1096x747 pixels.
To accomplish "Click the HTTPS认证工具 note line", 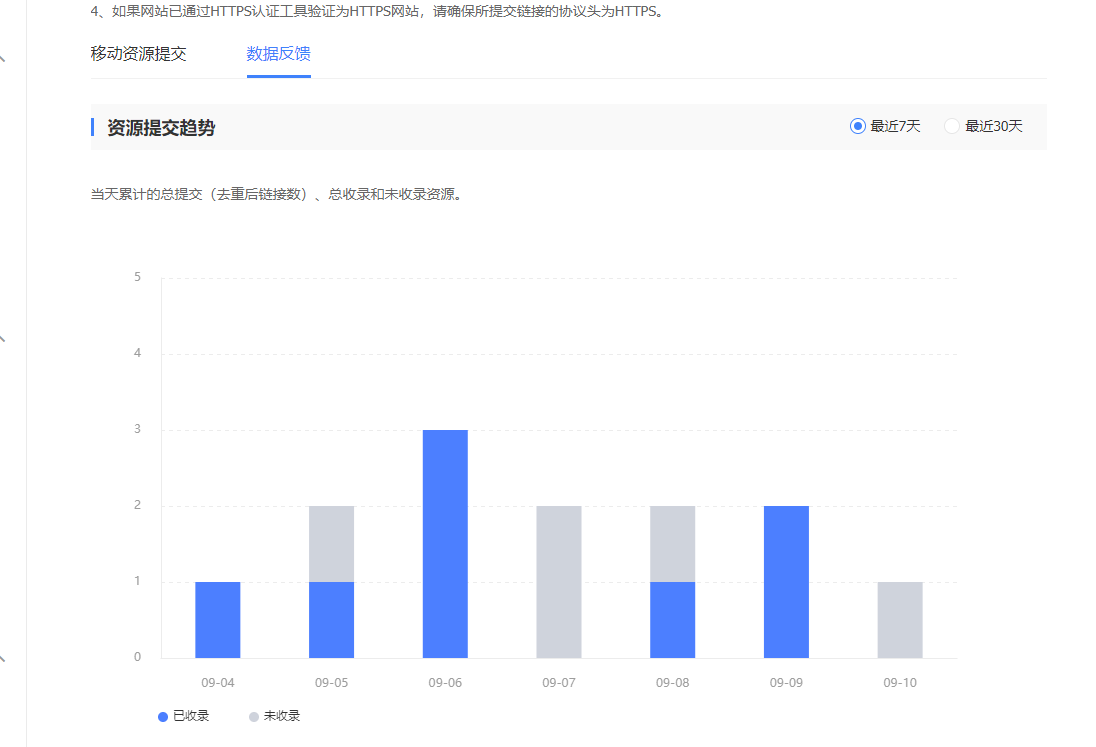I will (377, 11).
